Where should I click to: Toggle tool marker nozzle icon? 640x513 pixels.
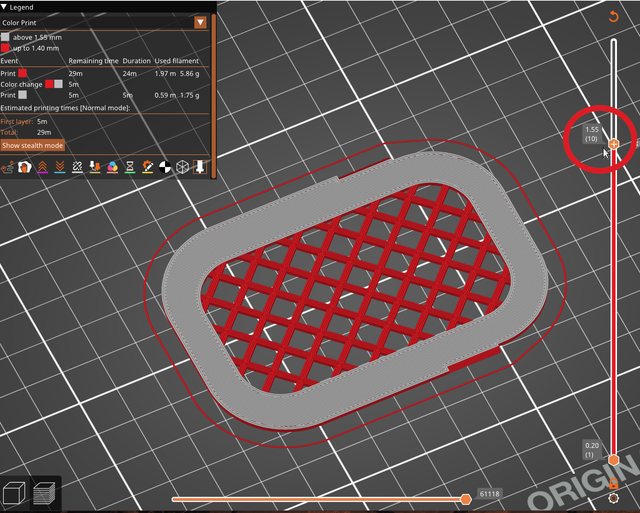tap(200, 167)
